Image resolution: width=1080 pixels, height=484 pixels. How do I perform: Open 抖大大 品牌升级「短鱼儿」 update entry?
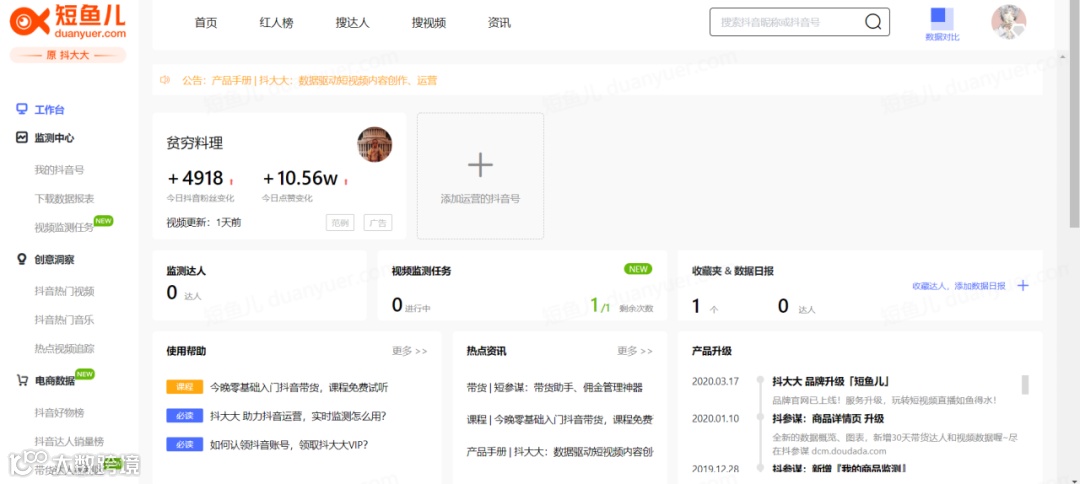(831, 381)
